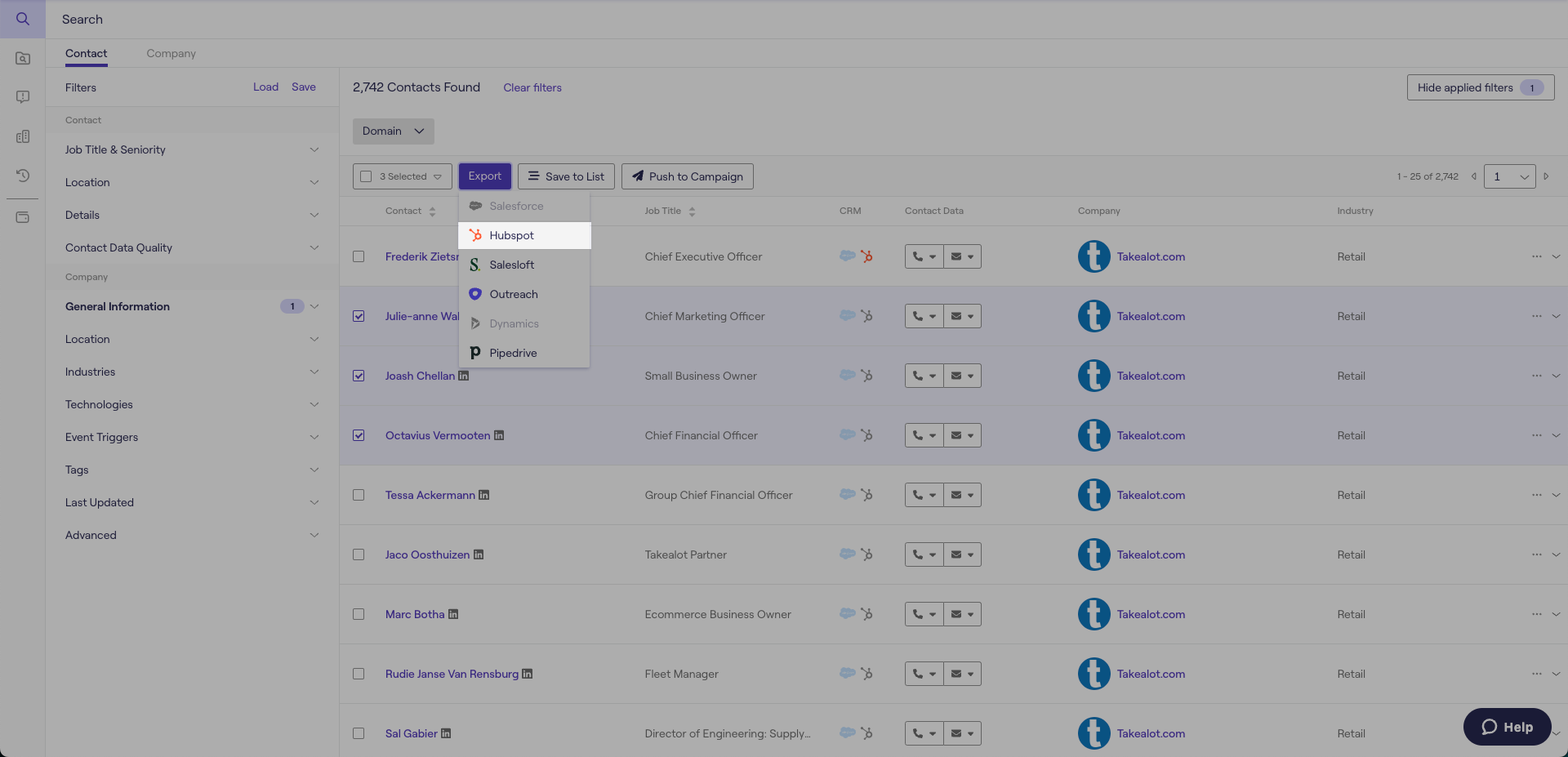Open the page number dropdown
This screenshot has width=1568, height=757.
(x=1510, y=176)
